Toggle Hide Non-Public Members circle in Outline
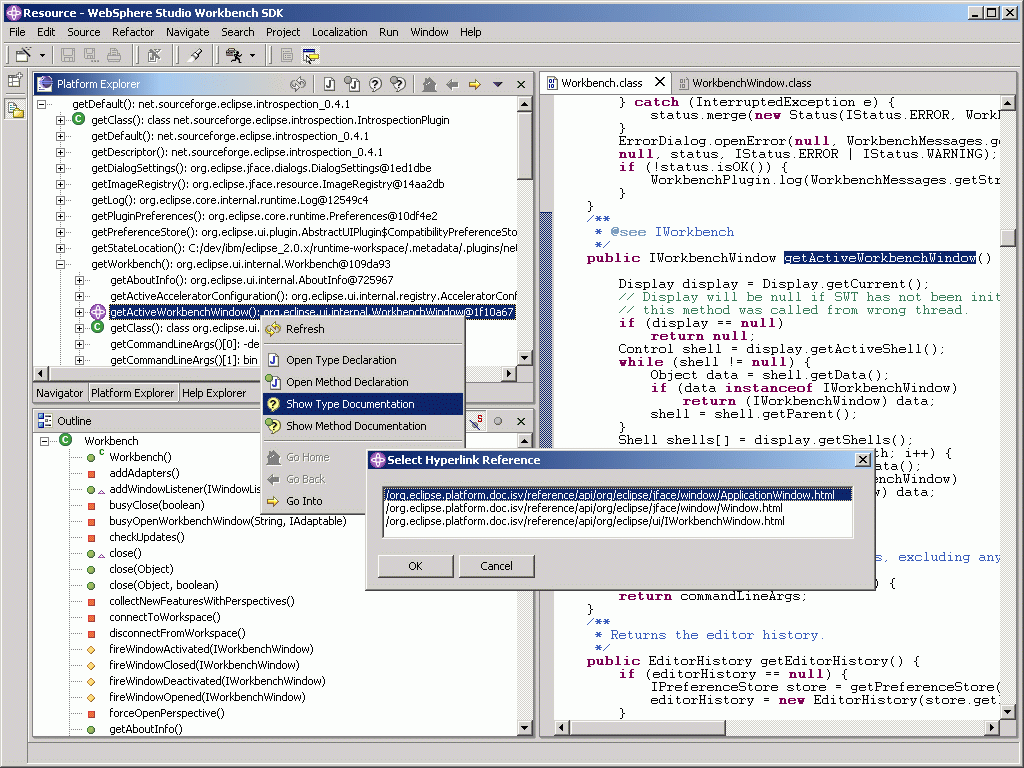Image resolution: width=1024 pixels, height=768 pixels. pyautogui.click(x=498, y=421)
